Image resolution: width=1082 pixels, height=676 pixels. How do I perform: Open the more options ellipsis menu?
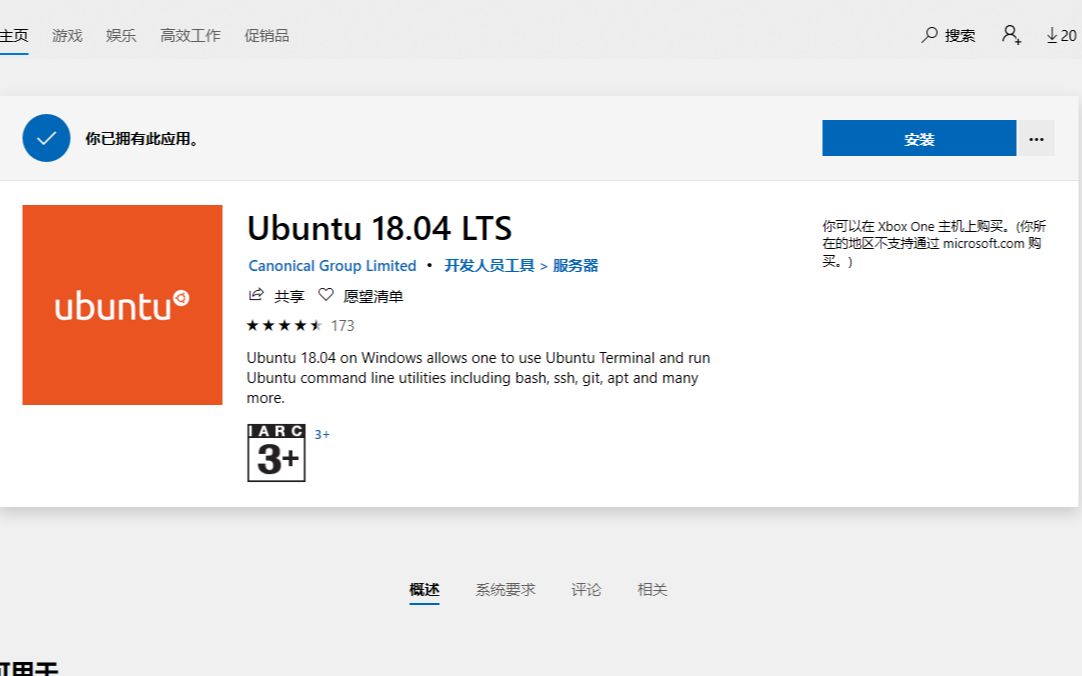pyautogui.click(x=1036, y=138)
